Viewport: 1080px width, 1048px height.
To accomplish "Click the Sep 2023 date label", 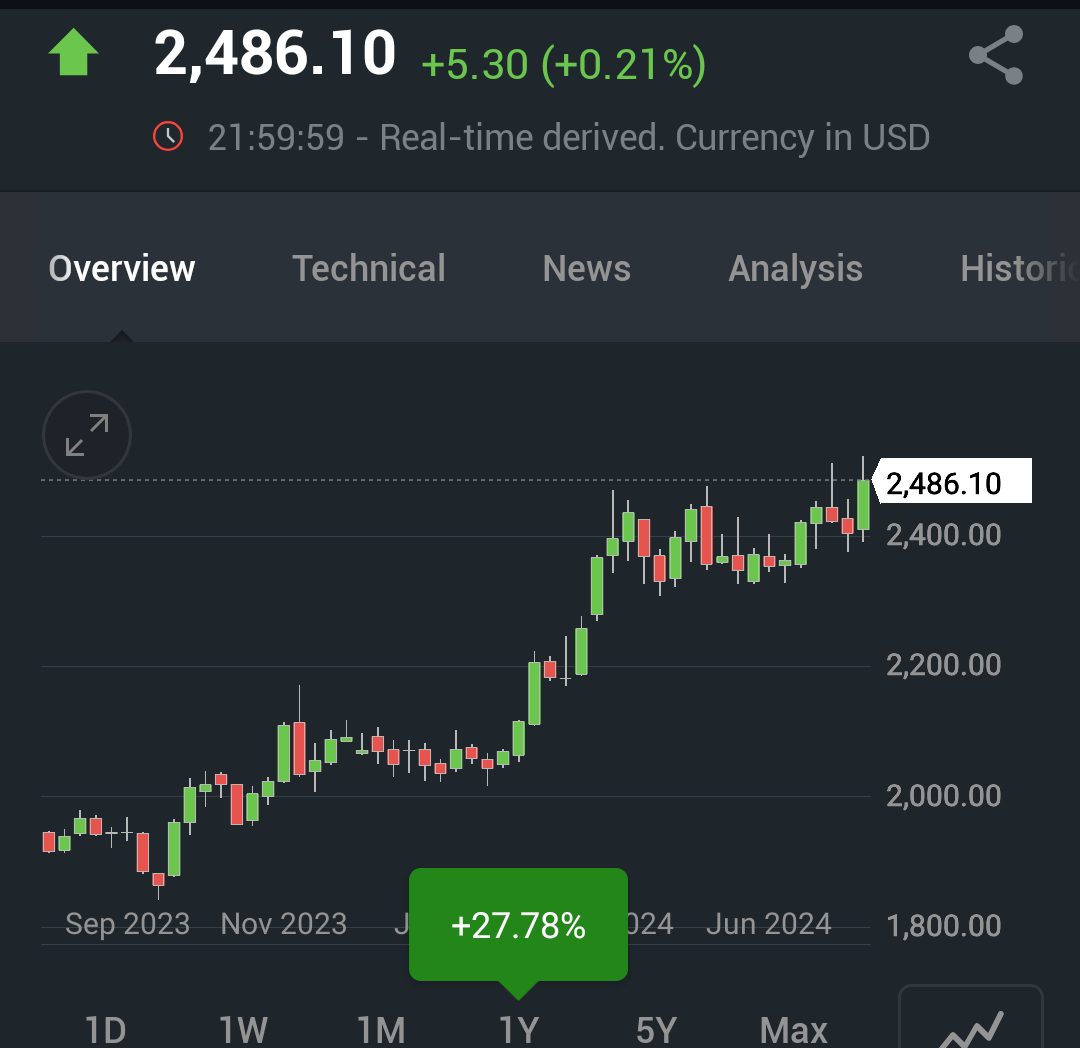I will pyautogui.click(x=127, y=924).
